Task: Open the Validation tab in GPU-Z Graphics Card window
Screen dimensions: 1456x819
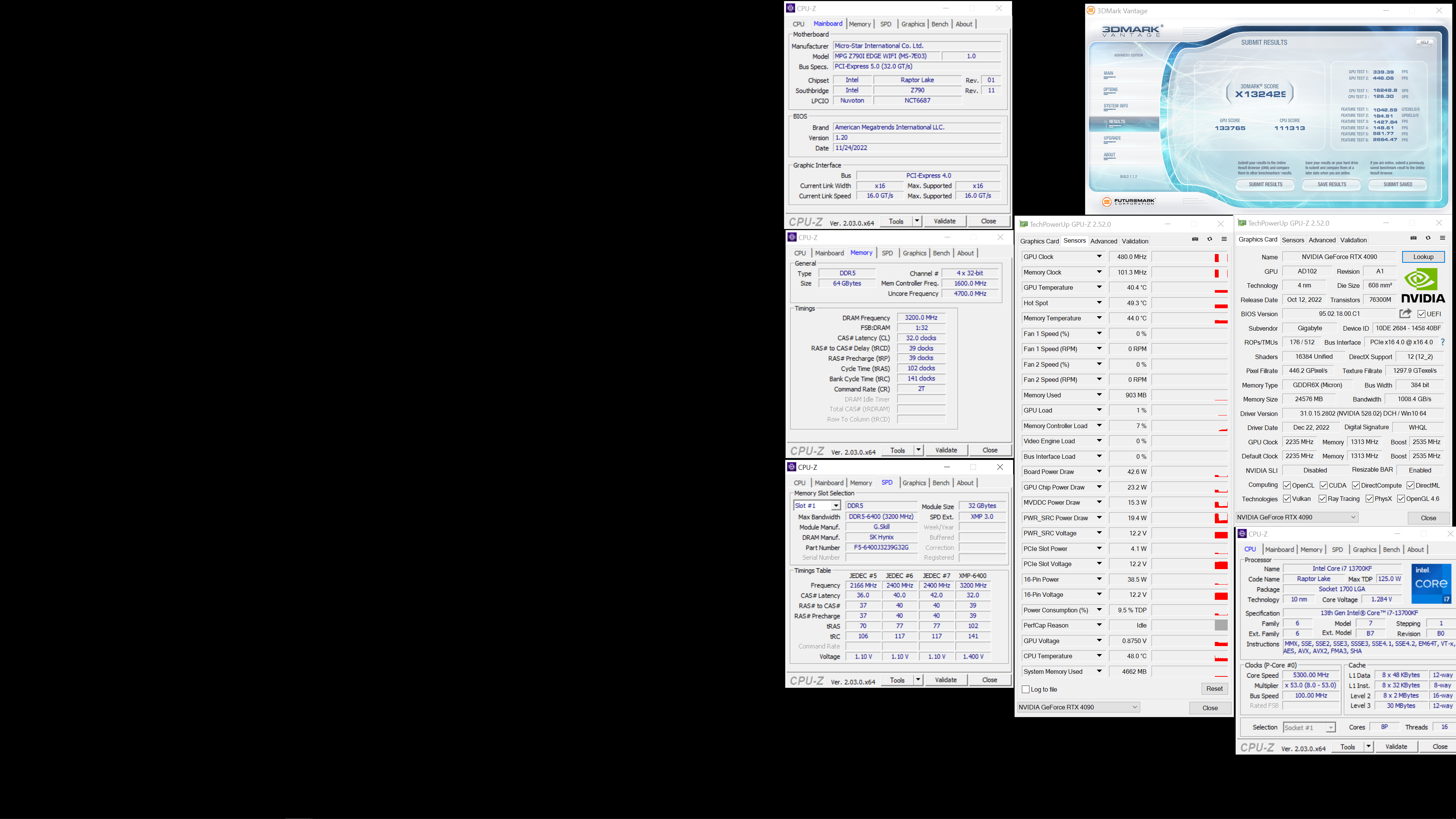Action: 1353,240
